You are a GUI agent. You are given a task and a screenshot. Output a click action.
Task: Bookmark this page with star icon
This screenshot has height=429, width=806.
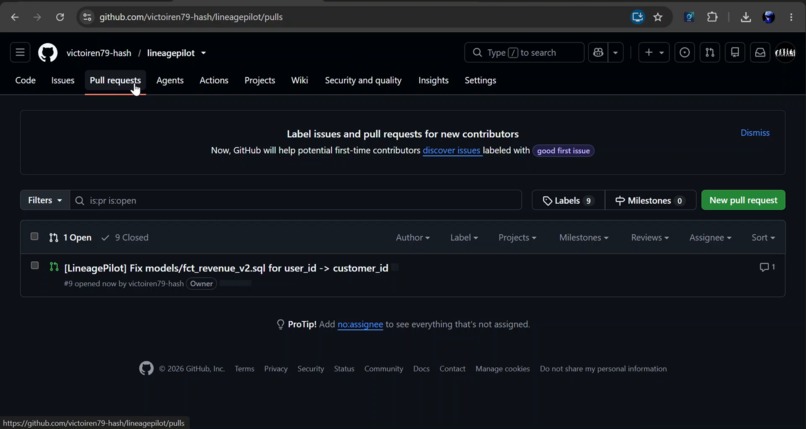point(658,17)
